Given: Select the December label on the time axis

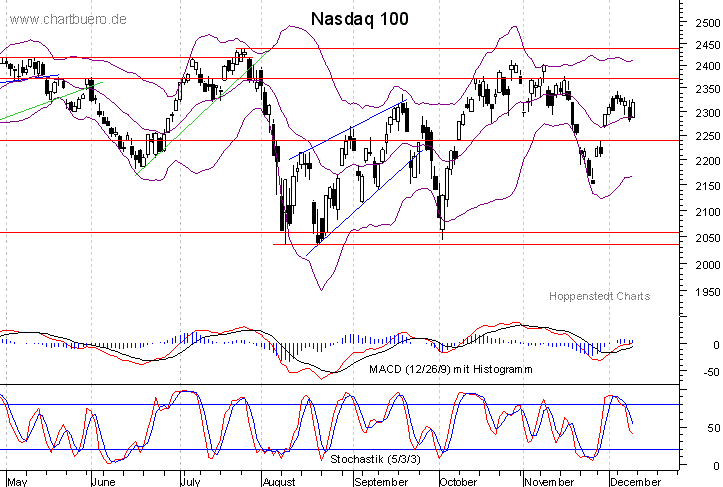Looking at the screenshot, I should [x=635, y=482].
